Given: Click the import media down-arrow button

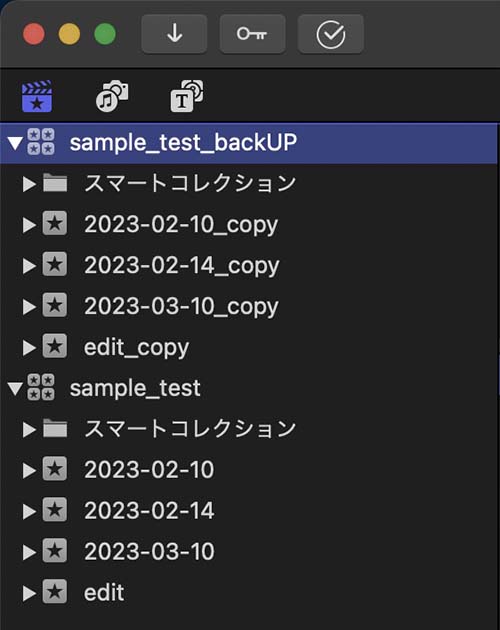Looking at the screenshot, I should (174, 34).
